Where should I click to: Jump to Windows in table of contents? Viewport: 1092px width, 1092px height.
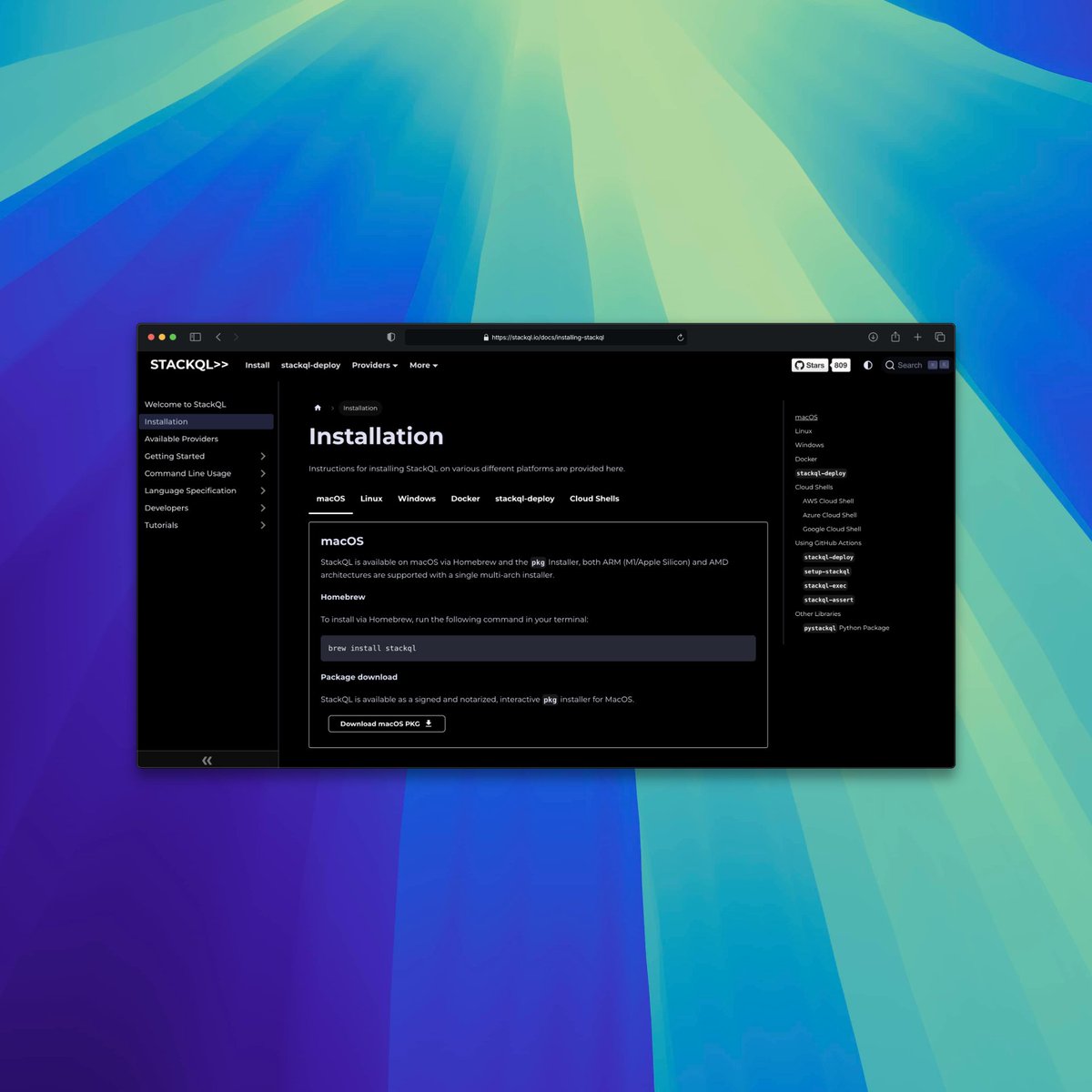(x=809, y=445)
